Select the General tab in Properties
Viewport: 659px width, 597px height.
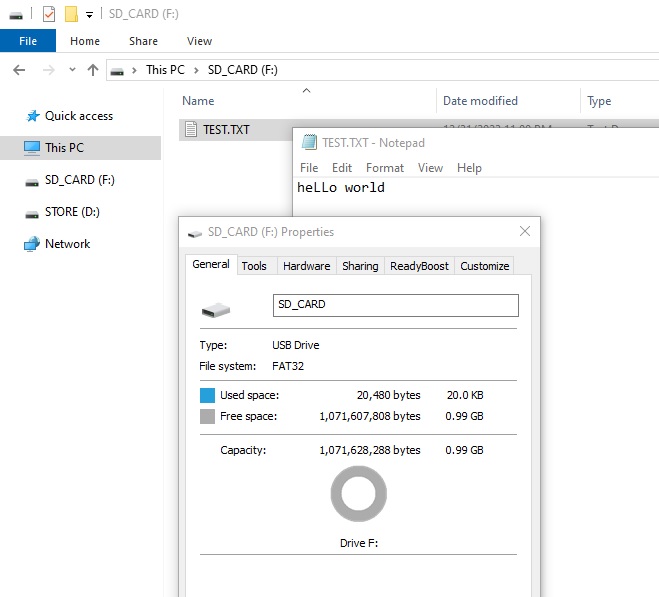211,264
